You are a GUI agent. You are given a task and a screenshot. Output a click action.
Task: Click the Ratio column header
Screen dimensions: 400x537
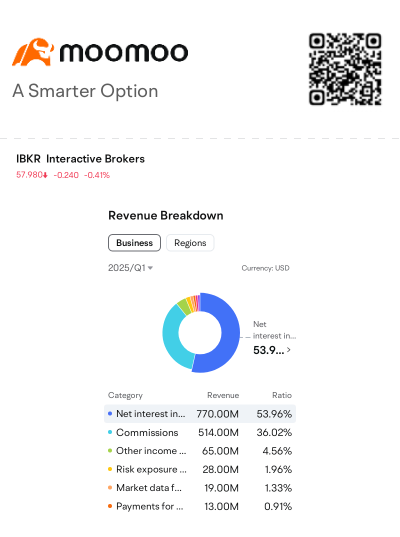coord(282,396)
